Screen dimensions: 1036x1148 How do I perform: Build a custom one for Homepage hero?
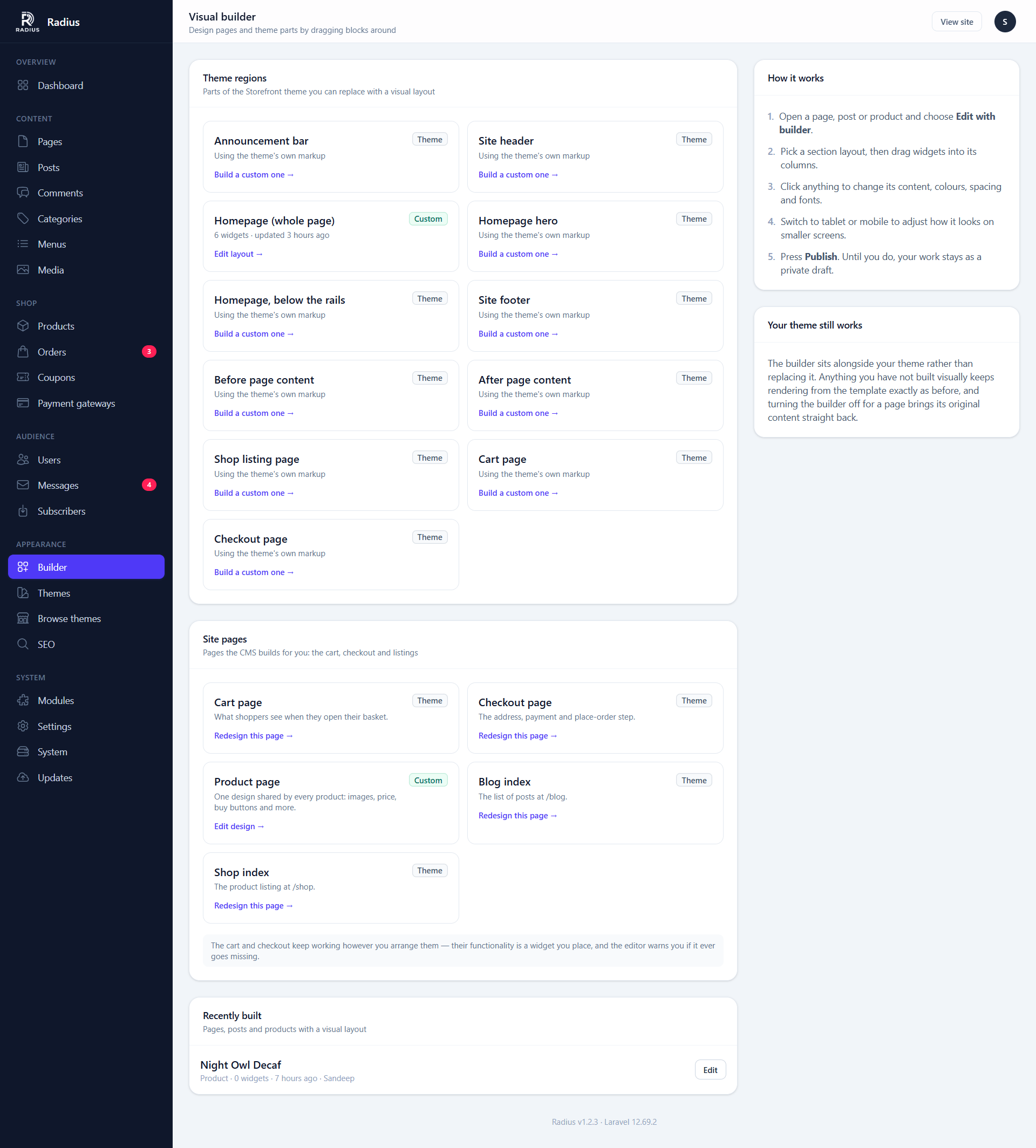(x=518, y=255)
